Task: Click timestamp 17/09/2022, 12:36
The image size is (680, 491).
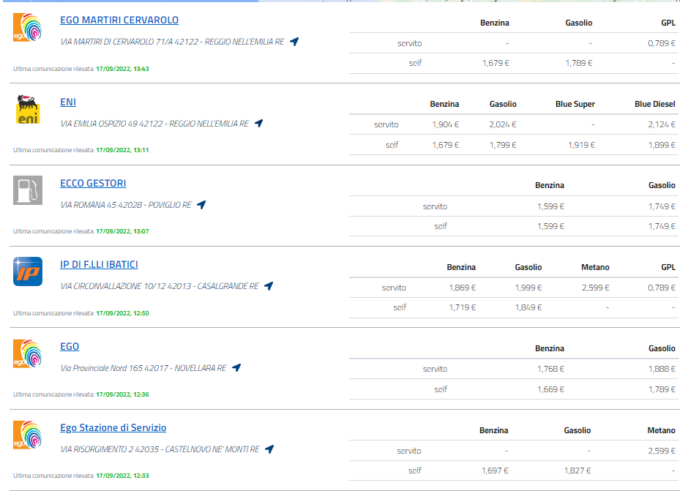Action: pos(122,394)
